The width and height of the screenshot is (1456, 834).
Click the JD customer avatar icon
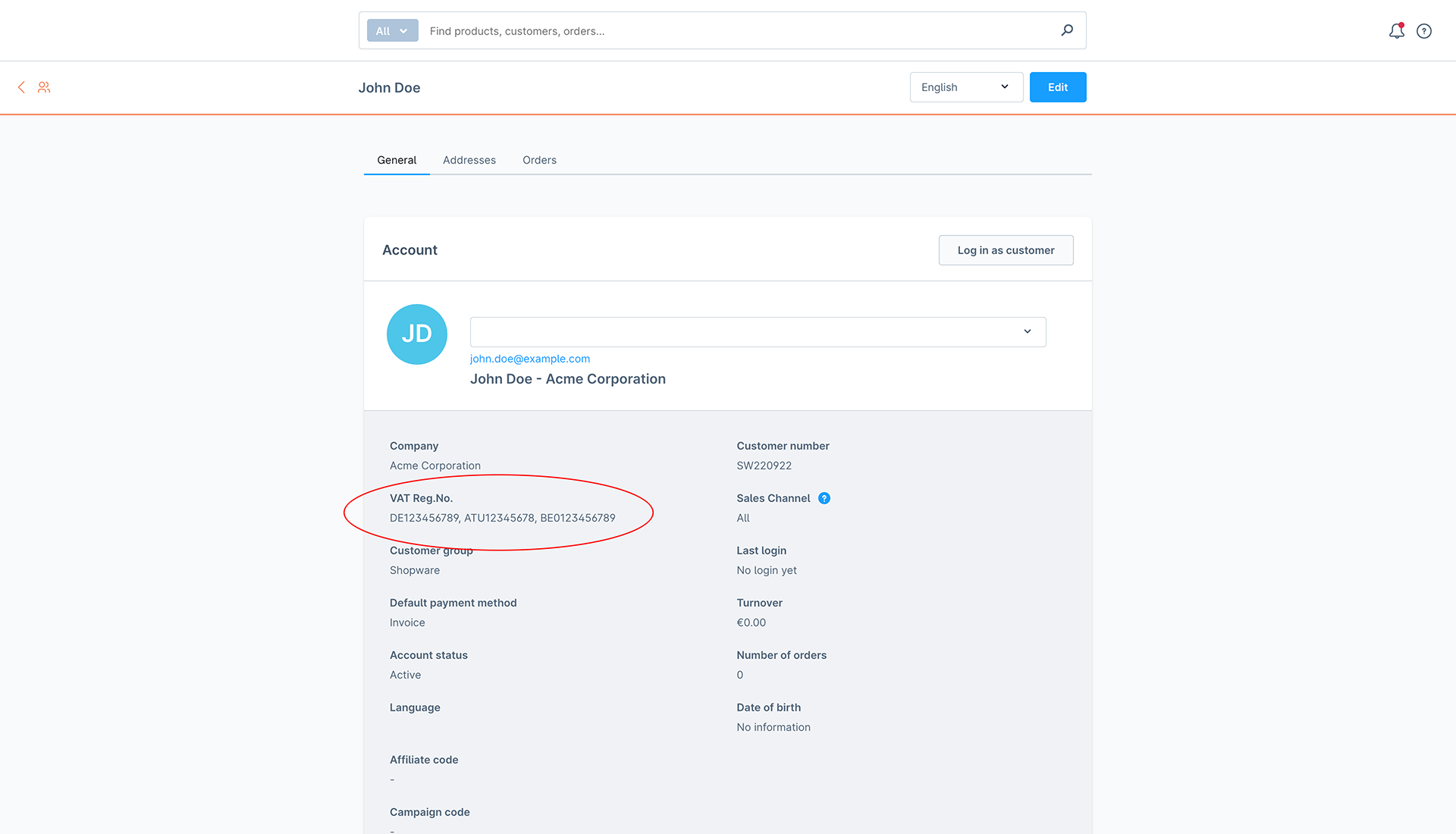click(x=416, y=334)
